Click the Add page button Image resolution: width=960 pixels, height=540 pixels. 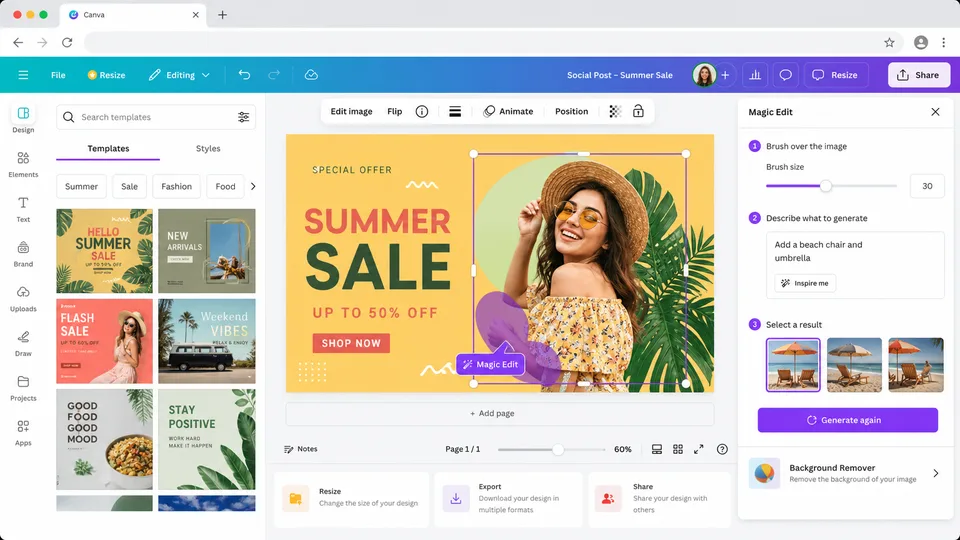pos(500,413)
